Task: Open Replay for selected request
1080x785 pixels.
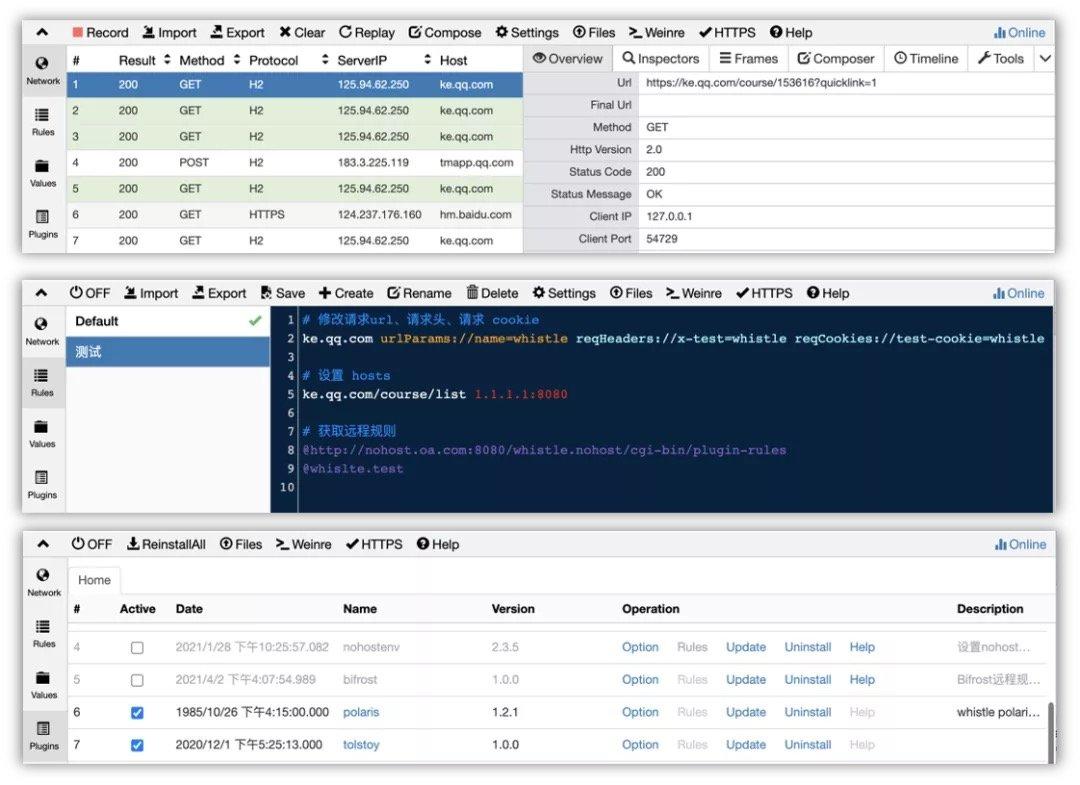Action: pos(366,32)
